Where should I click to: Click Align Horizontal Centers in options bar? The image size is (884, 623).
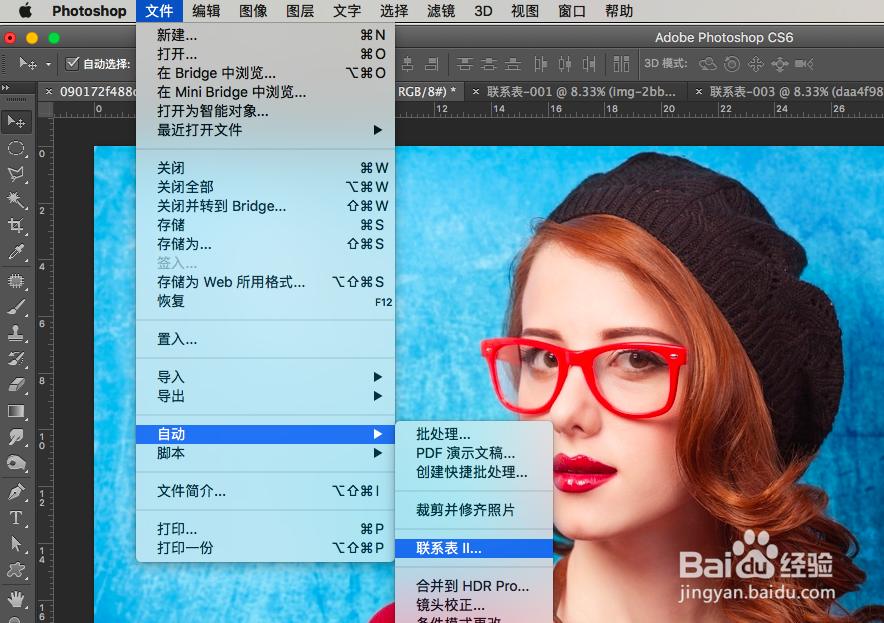click(408, 64)
